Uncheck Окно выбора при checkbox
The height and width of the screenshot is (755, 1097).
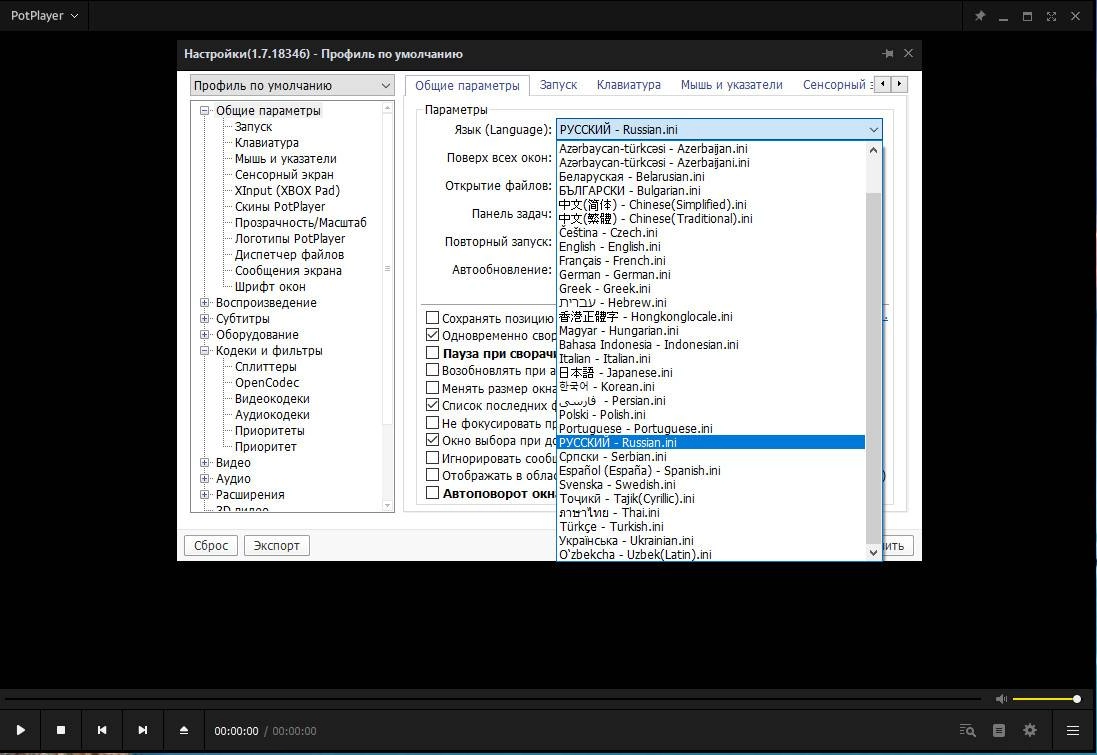[x=432, y=440]
